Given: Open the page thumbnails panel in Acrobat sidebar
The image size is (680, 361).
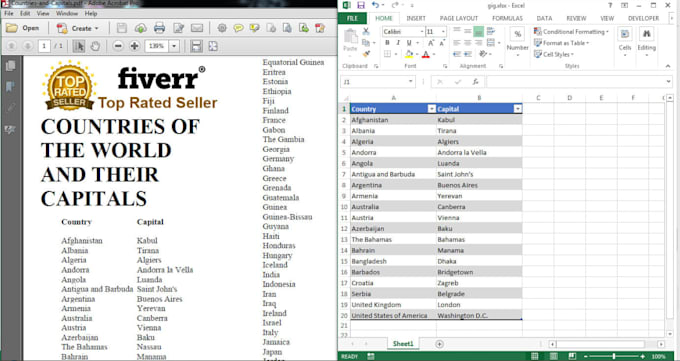Looking at the screenshot, I should tap(11, 66).
